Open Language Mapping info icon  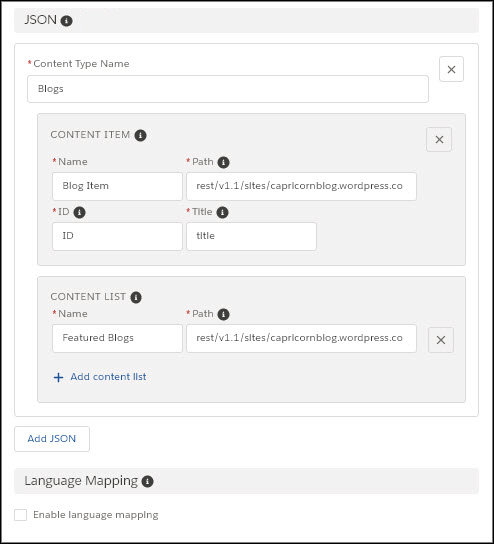coord(147,482)
